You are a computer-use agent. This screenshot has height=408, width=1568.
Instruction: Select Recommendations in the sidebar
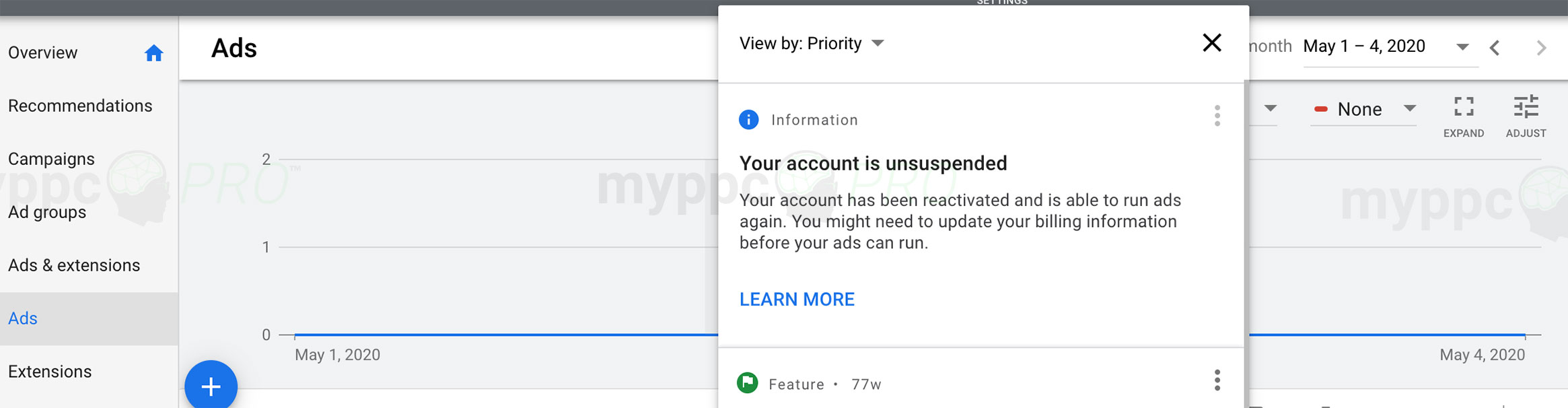pos(80,106)
